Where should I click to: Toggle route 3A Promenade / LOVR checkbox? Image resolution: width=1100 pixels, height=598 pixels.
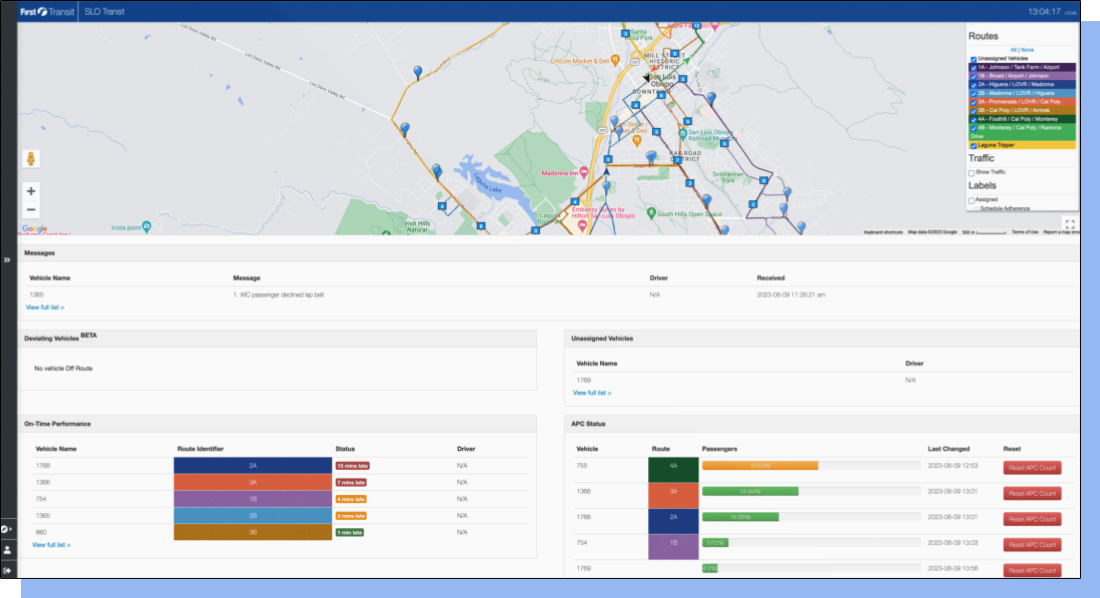973,102
